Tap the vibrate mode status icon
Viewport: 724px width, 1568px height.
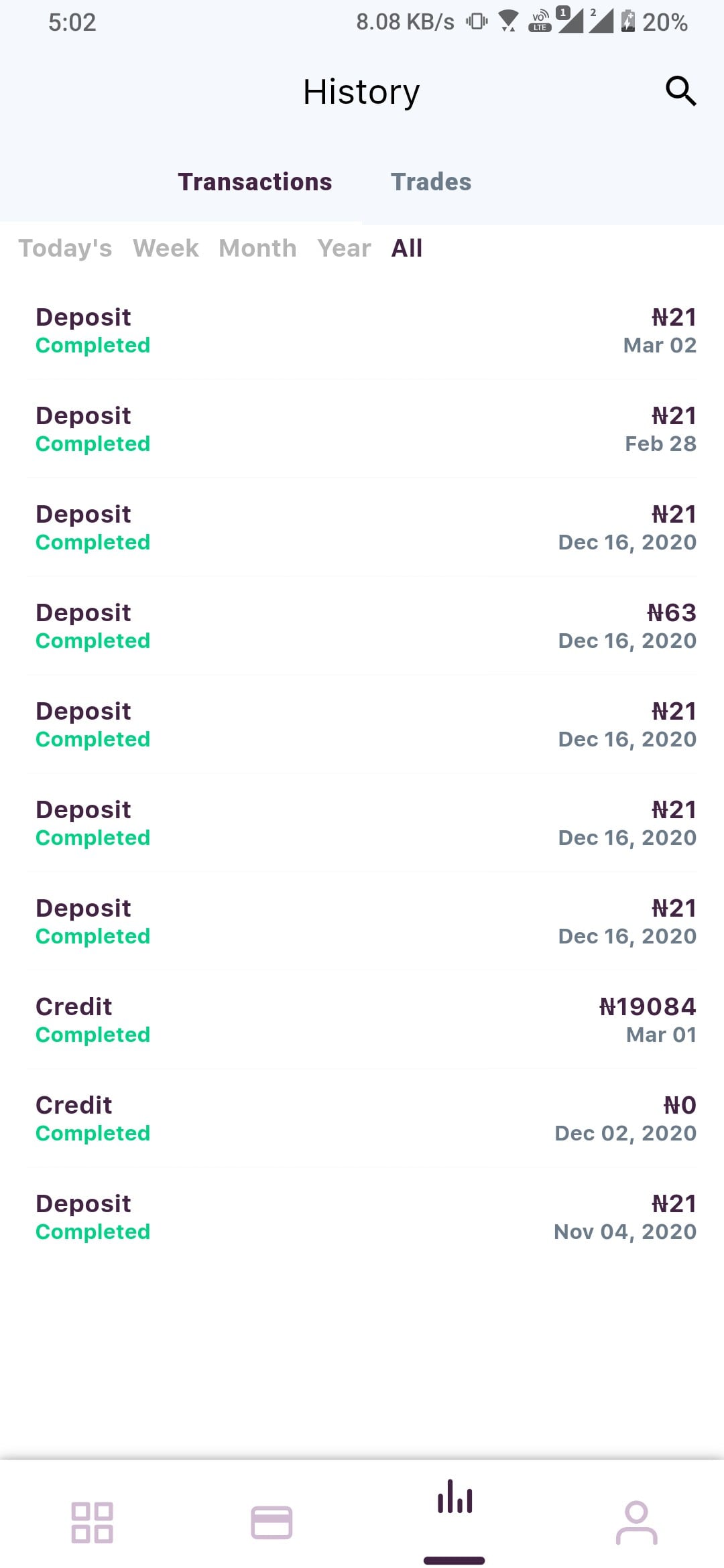pyautogui.click(x=477, y=21)
